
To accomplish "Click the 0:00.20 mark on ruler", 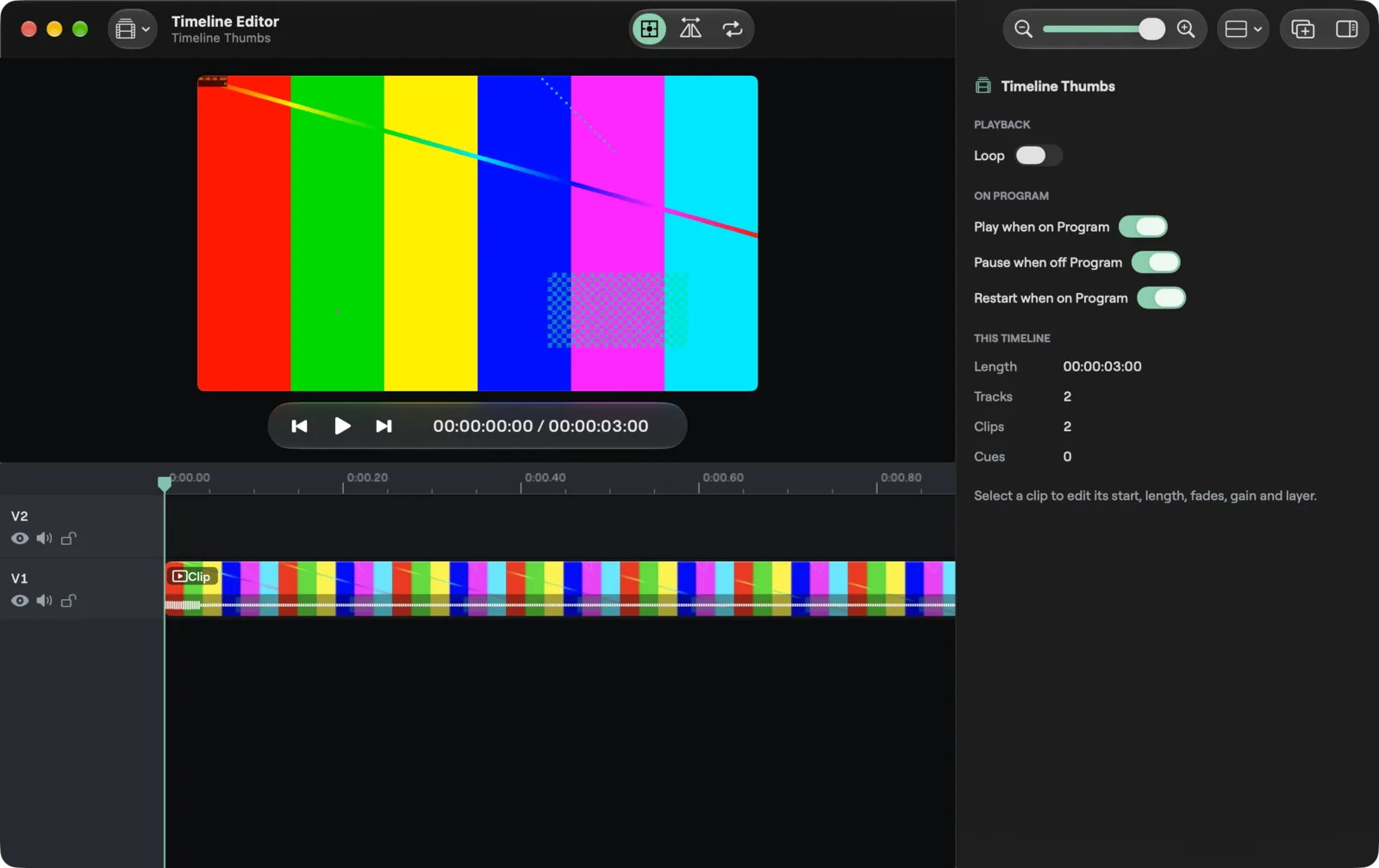I will 367,478.
